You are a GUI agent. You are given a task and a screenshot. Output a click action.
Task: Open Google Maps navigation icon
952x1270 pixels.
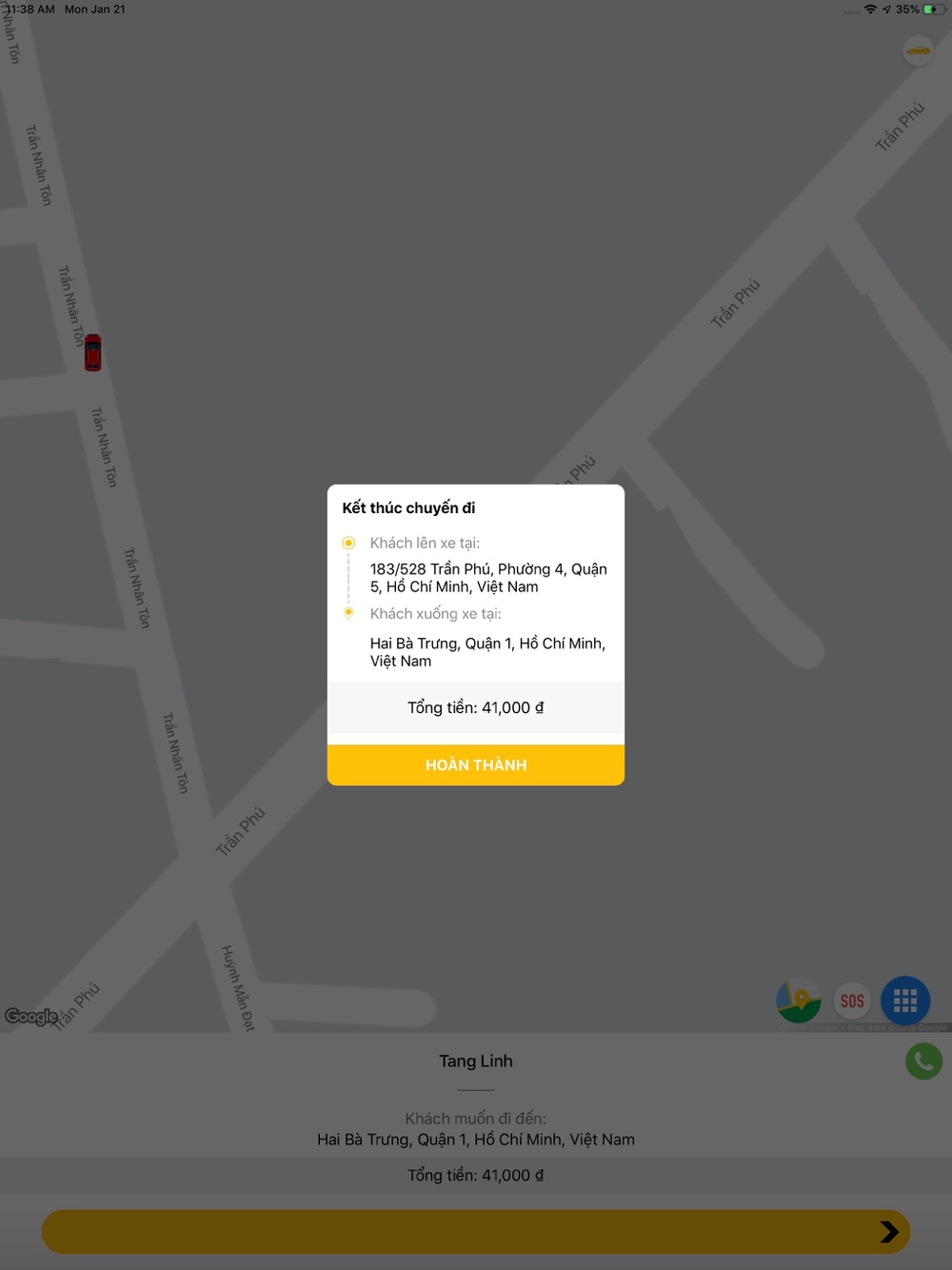(x=799, y=1001)
